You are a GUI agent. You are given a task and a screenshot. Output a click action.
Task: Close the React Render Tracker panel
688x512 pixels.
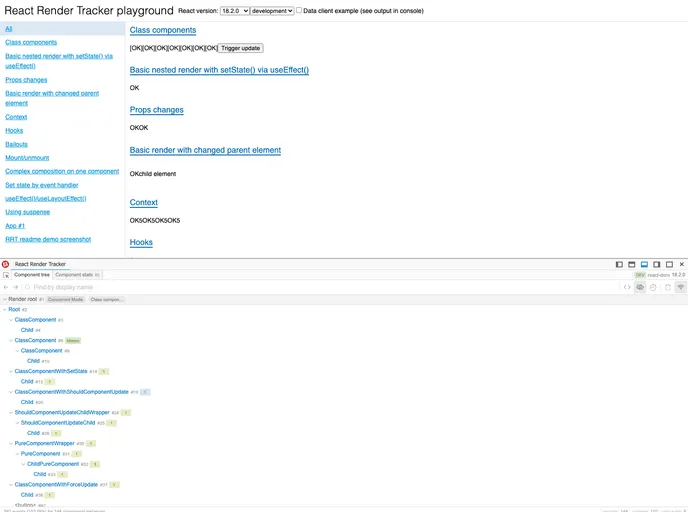681,264
